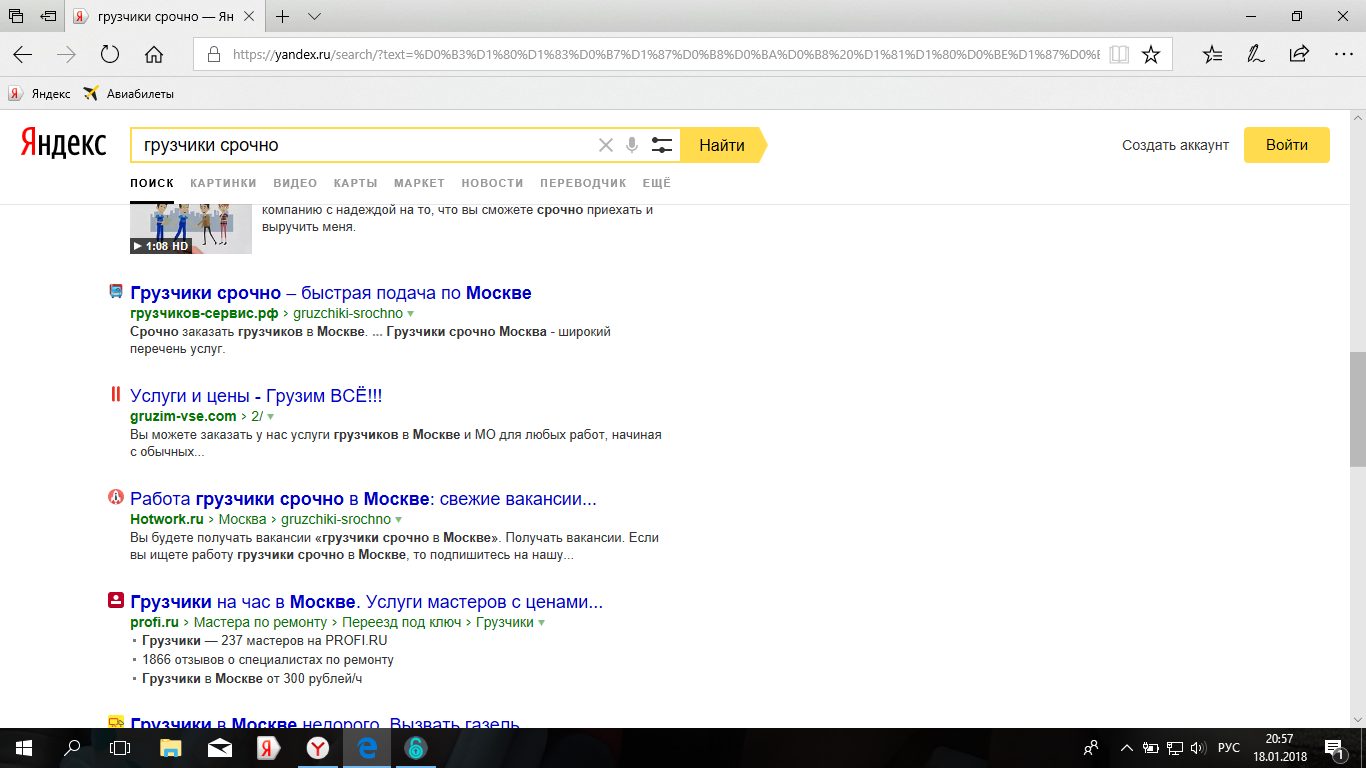
Task: Open Грузчики на час в Москве result
Action: (x=366, y=602)
